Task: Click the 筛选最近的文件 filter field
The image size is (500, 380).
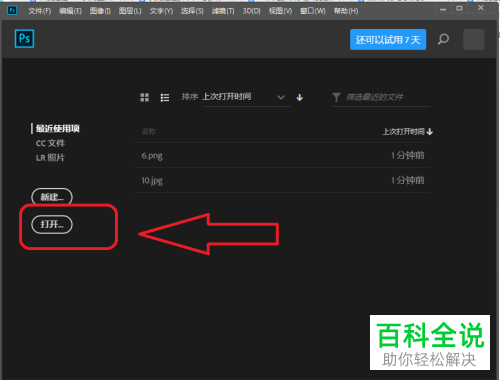Action: (x=381, y=97)
